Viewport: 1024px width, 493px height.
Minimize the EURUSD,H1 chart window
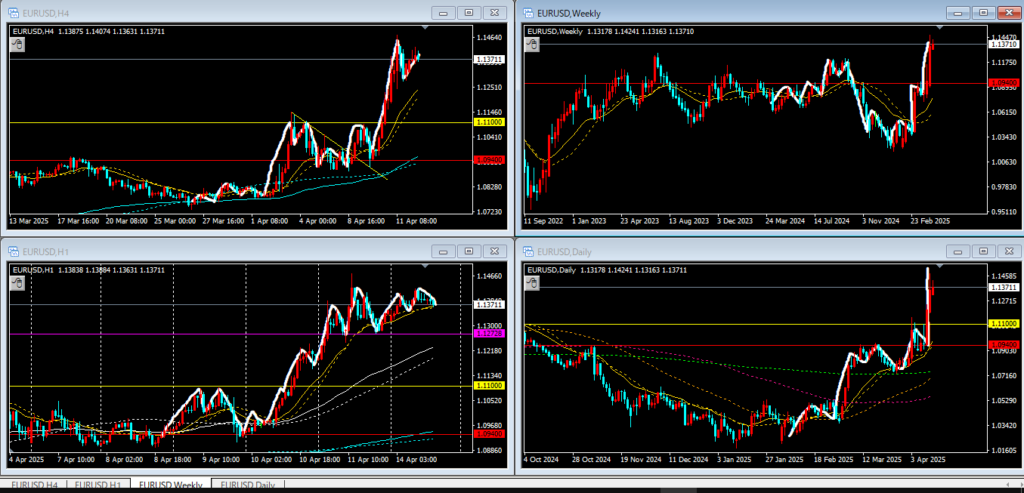443,250
